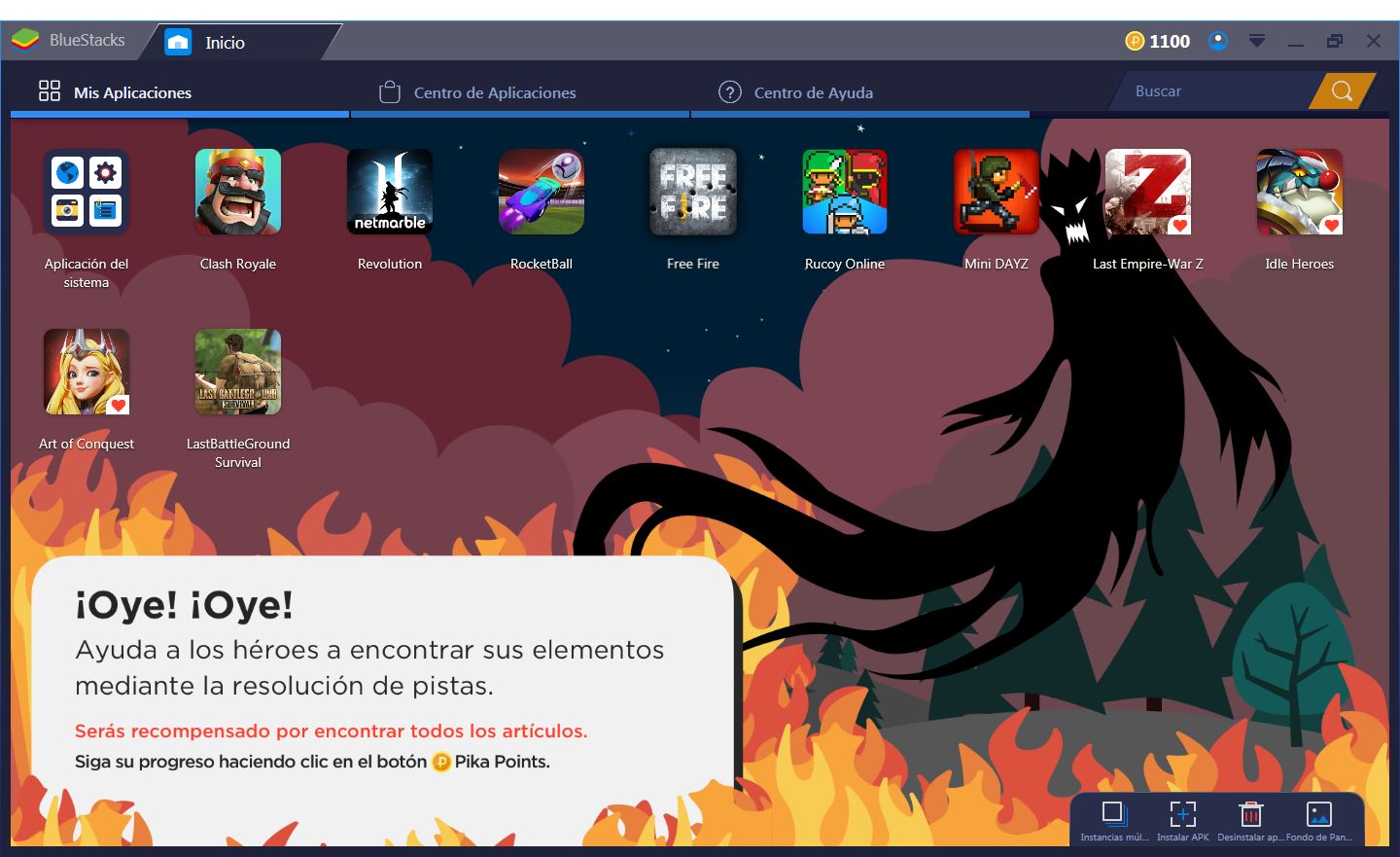1400x857 pixels.
Task: Open the Idle Heroes app icon
Action: click(x=1300, y=192)
